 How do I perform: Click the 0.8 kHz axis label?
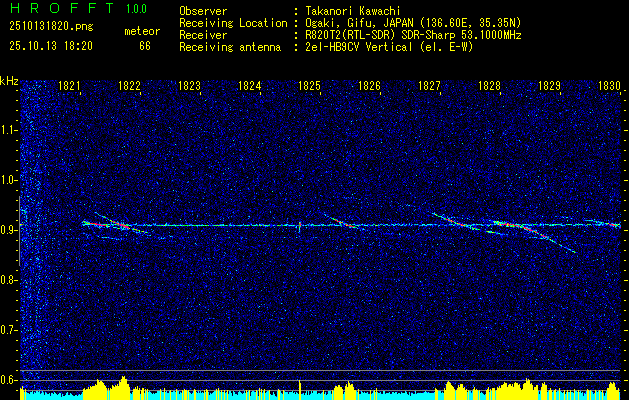(x=9, y=280)
